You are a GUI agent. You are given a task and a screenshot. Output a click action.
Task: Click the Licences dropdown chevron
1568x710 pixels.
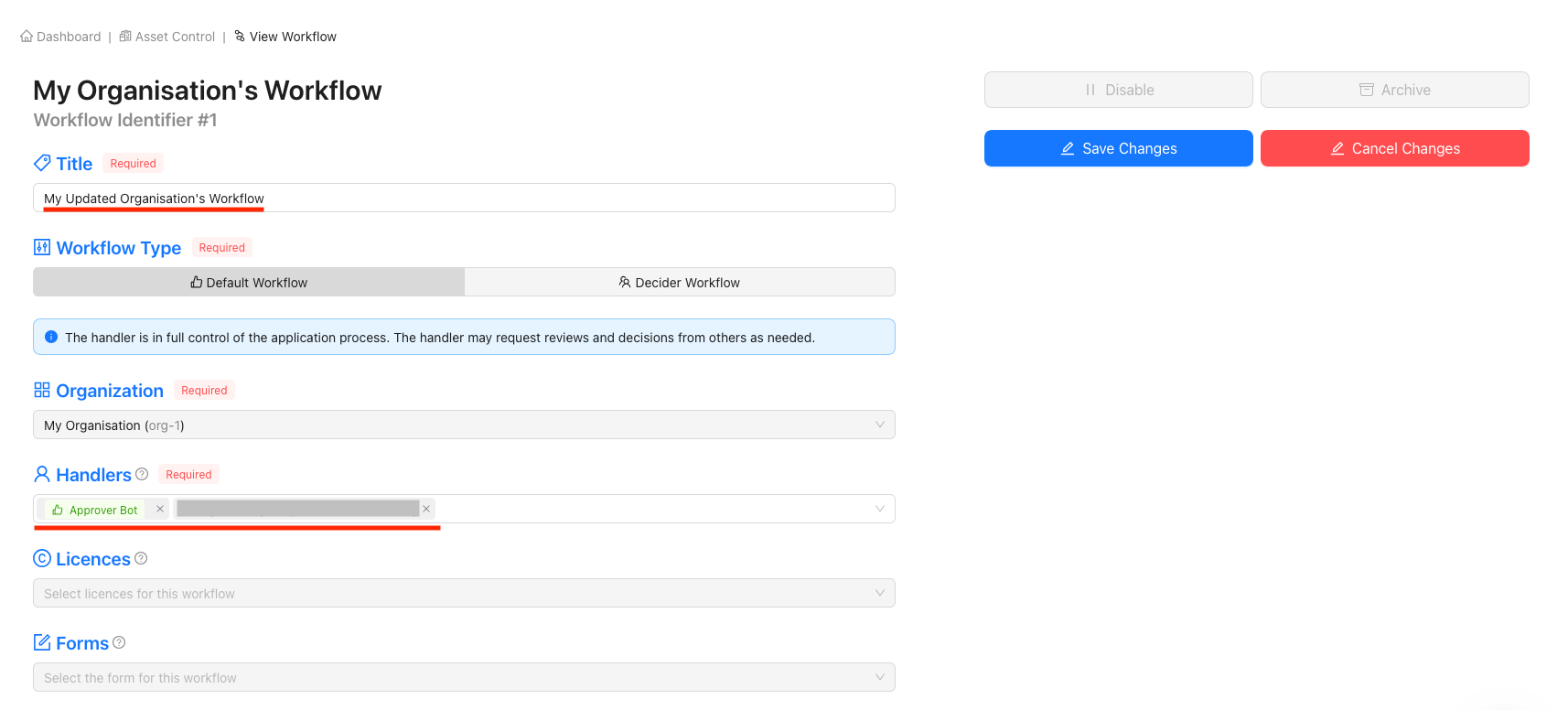[x=879, y=593]
